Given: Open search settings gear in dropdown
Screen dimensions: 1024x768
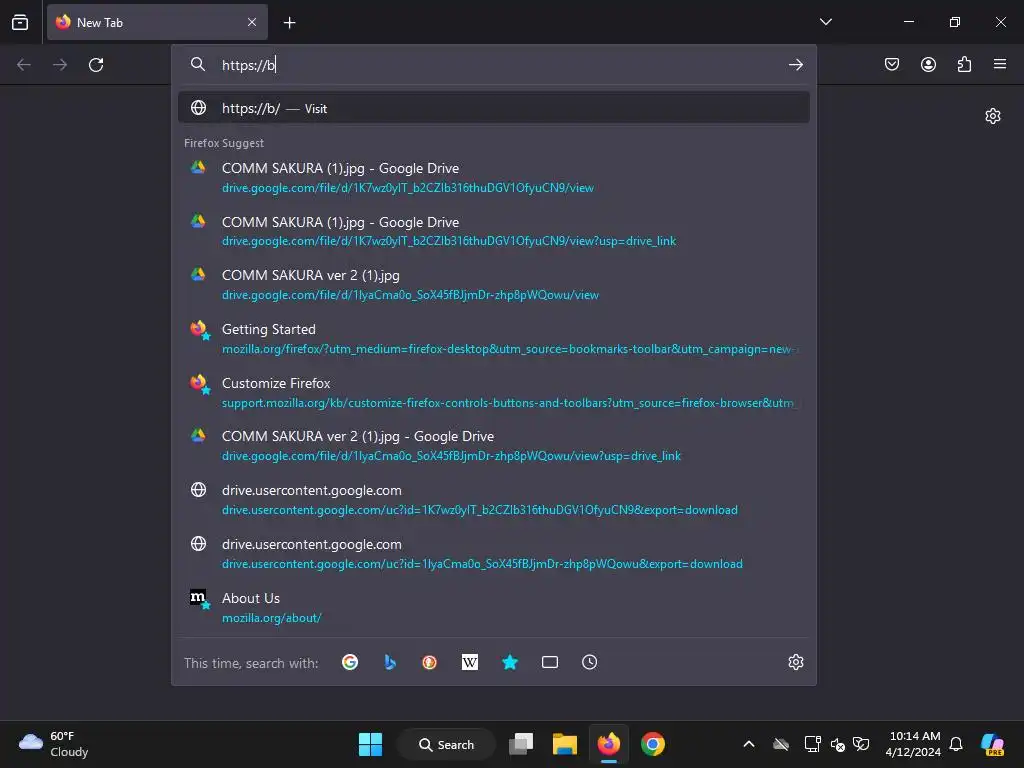Looking at the screenshot, I should pyautogui.click(x=795, y=662).
